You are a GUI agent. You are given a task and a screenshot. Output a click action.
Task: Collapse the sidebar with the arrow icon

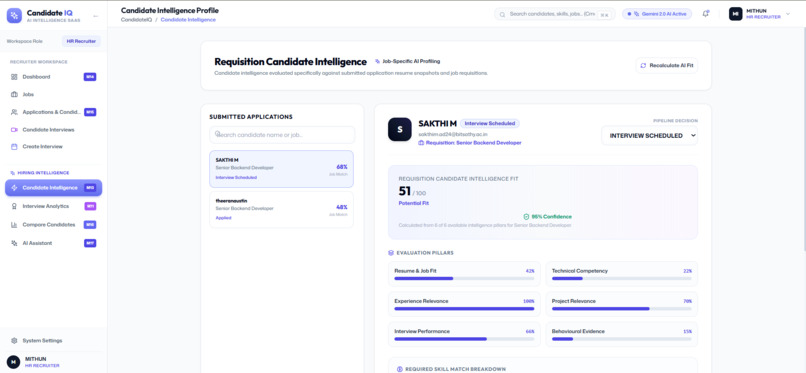click(x=95, y=16)
